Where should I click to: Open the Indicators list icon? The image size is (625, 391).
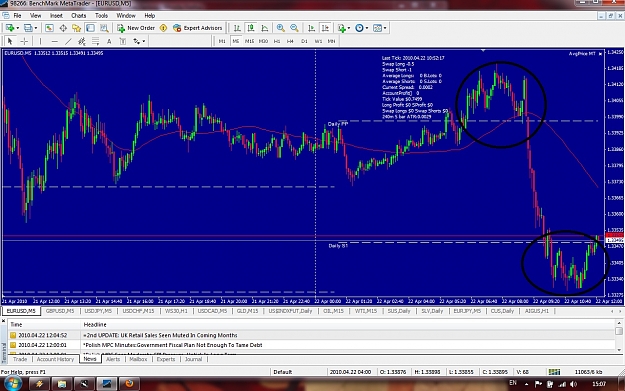pyautogui.click(x=342, y=28)
